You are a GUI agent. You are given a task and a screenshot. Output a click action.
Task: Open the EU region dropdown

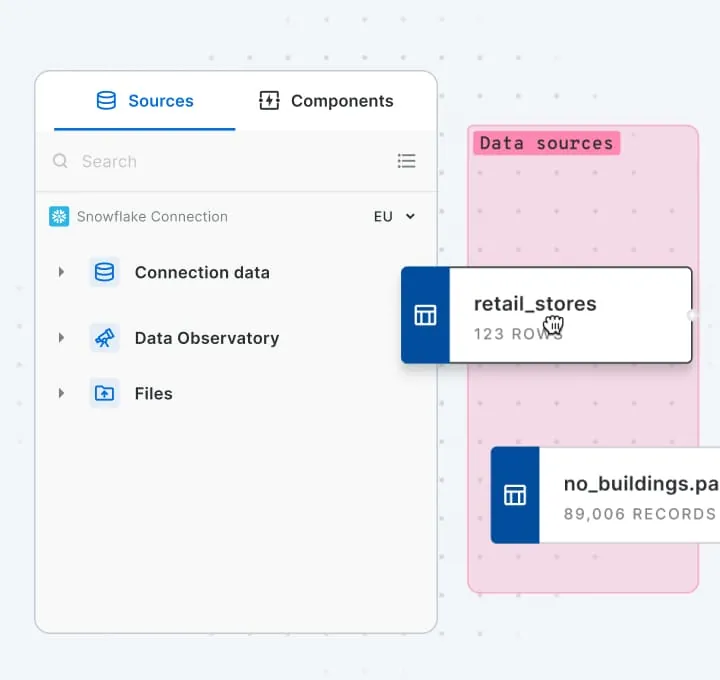394,216
